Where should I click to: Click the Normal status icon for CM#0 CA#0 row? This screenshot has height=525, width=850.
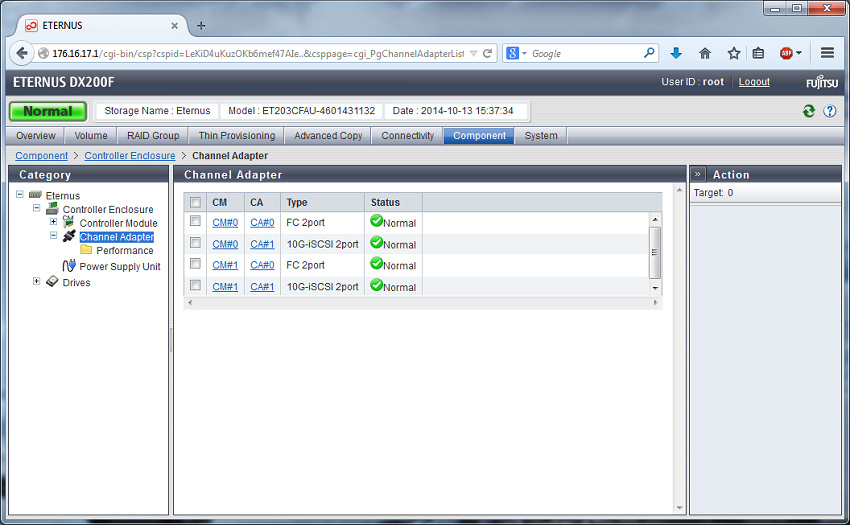point(376,221)
